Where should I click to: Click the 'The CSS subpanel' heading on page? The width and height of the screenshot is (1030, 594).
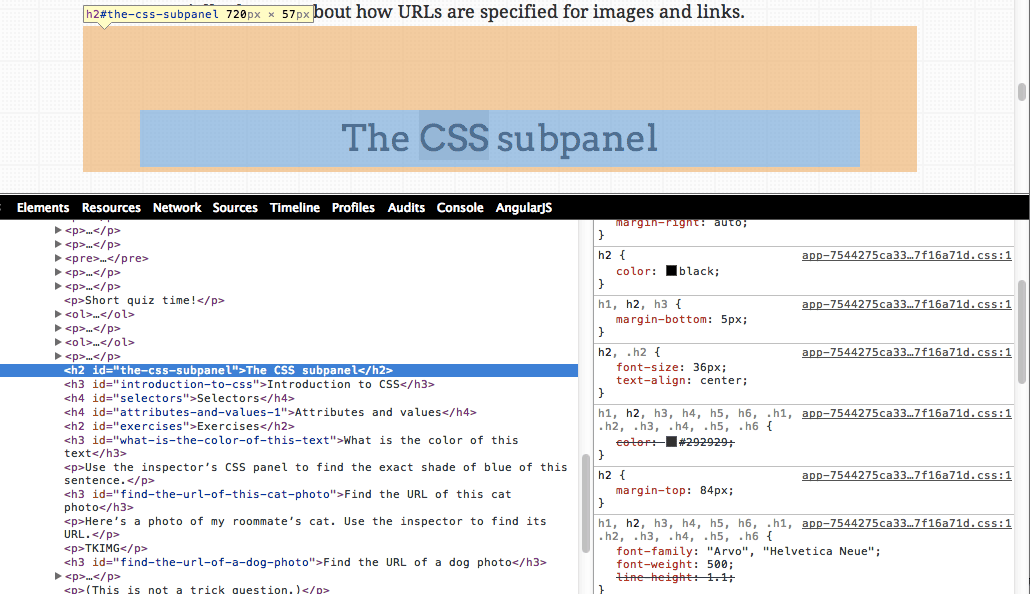click(499, 138)
